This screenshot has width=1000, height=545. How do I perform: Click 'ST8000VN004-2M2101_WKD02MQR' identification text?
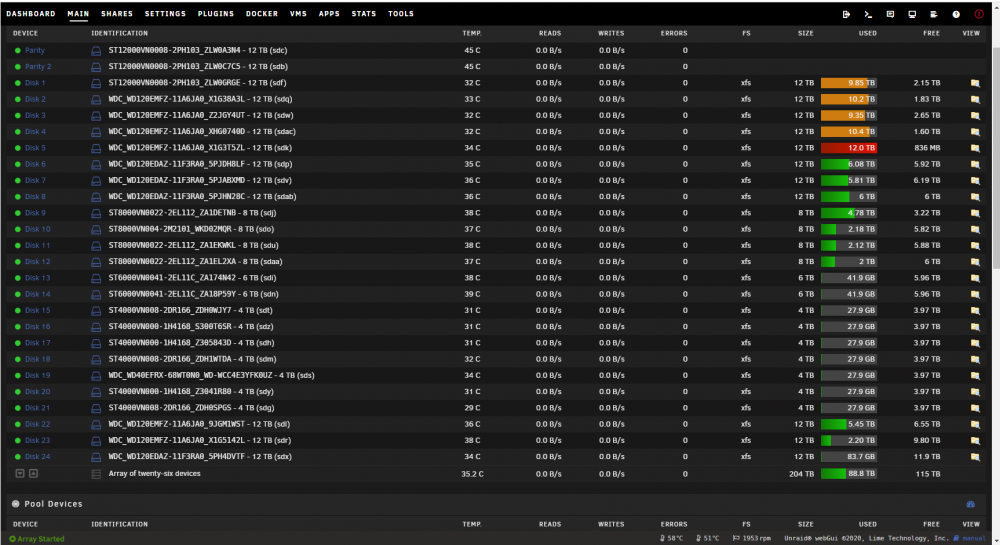coord(170,229)
